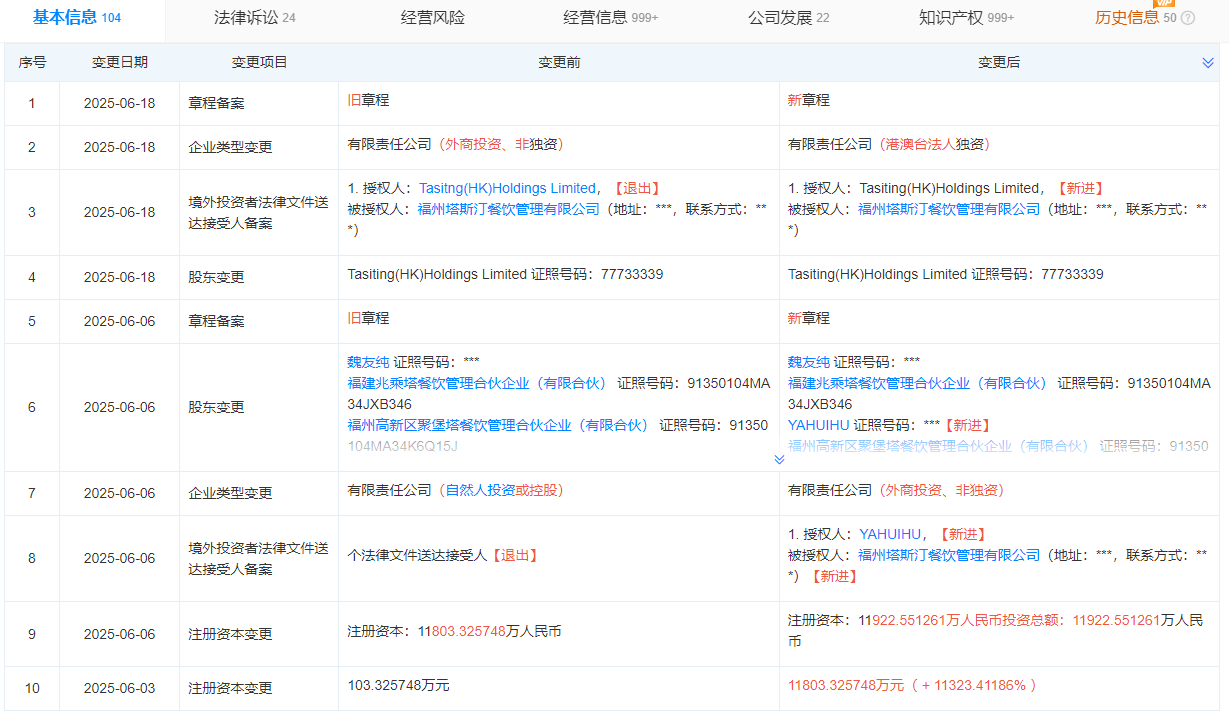Click sequence number 7 cell
Viewport: 1229px width, 719px height.
click(32, 493)
